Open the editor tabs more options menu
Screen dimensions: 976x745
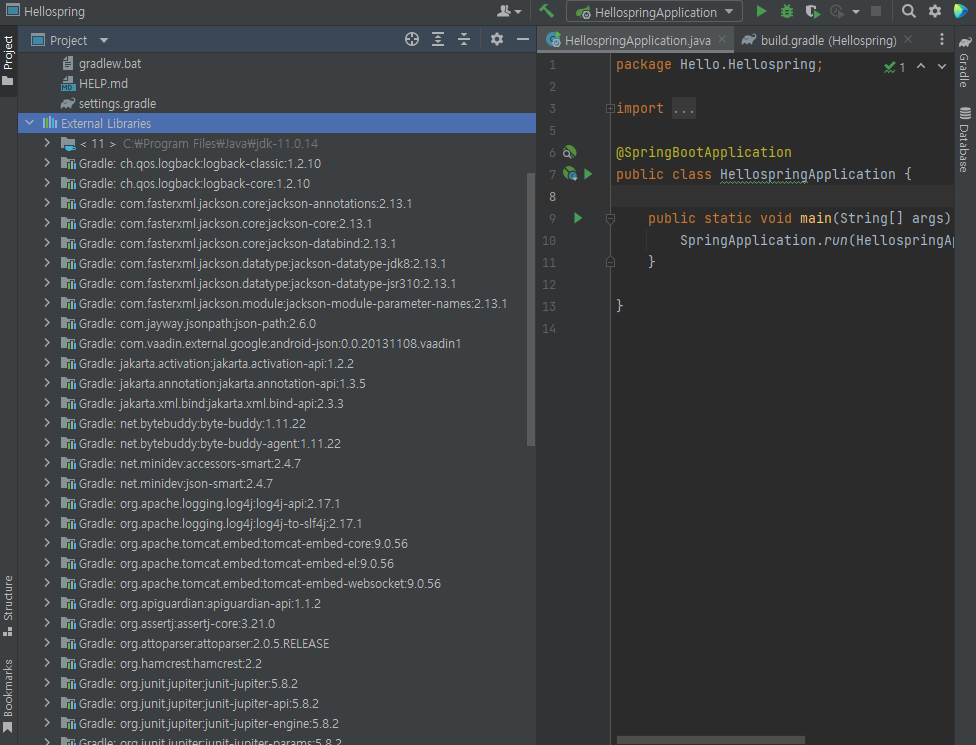tap(942, 40)
